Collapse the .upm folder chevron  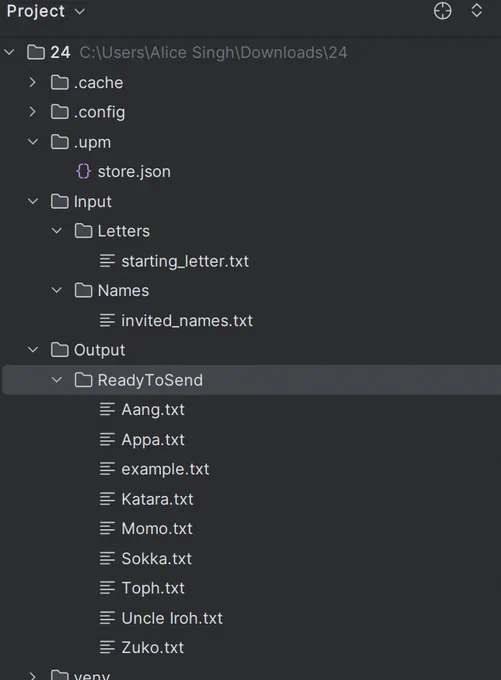(x=33, y=142)
